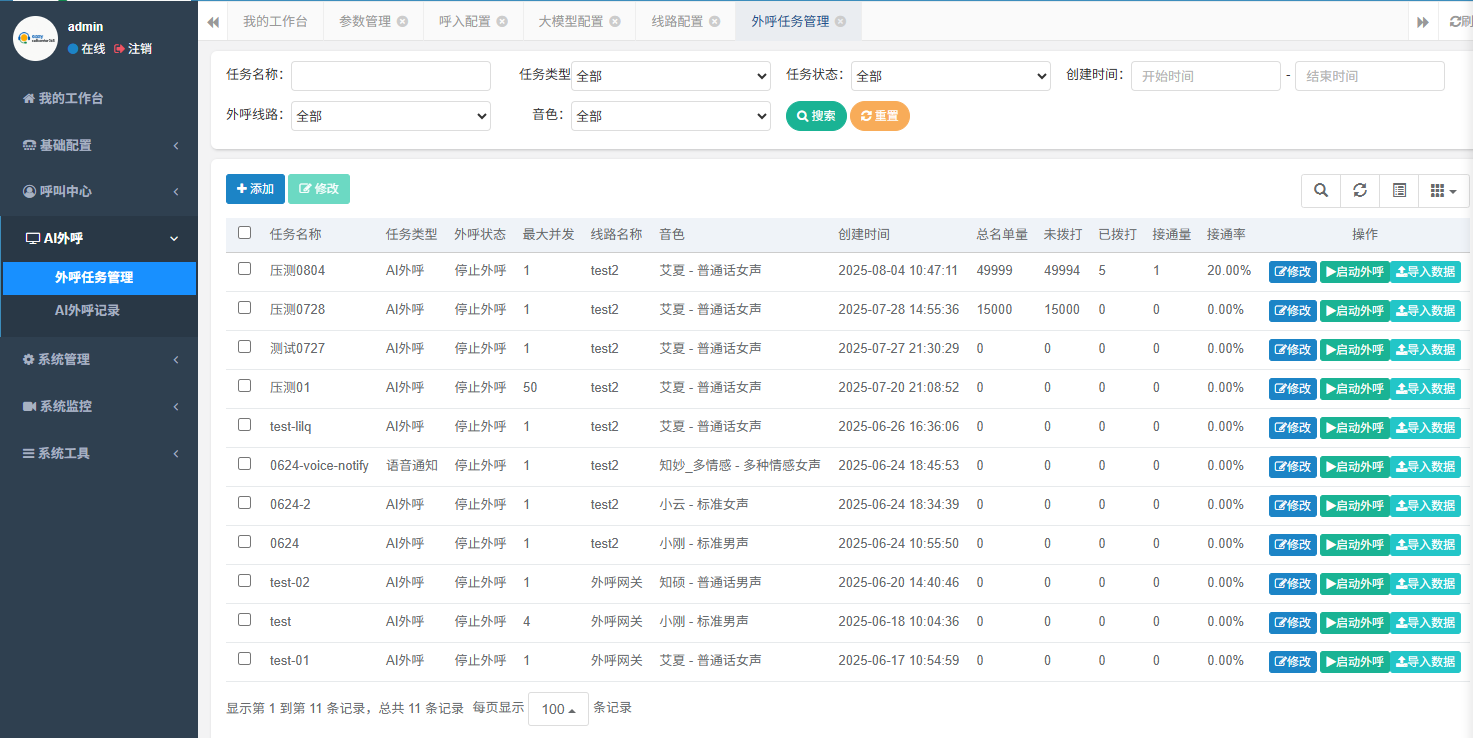
Task: Select the 0624-voice-notify row checkbox
Action: (245, 464)
